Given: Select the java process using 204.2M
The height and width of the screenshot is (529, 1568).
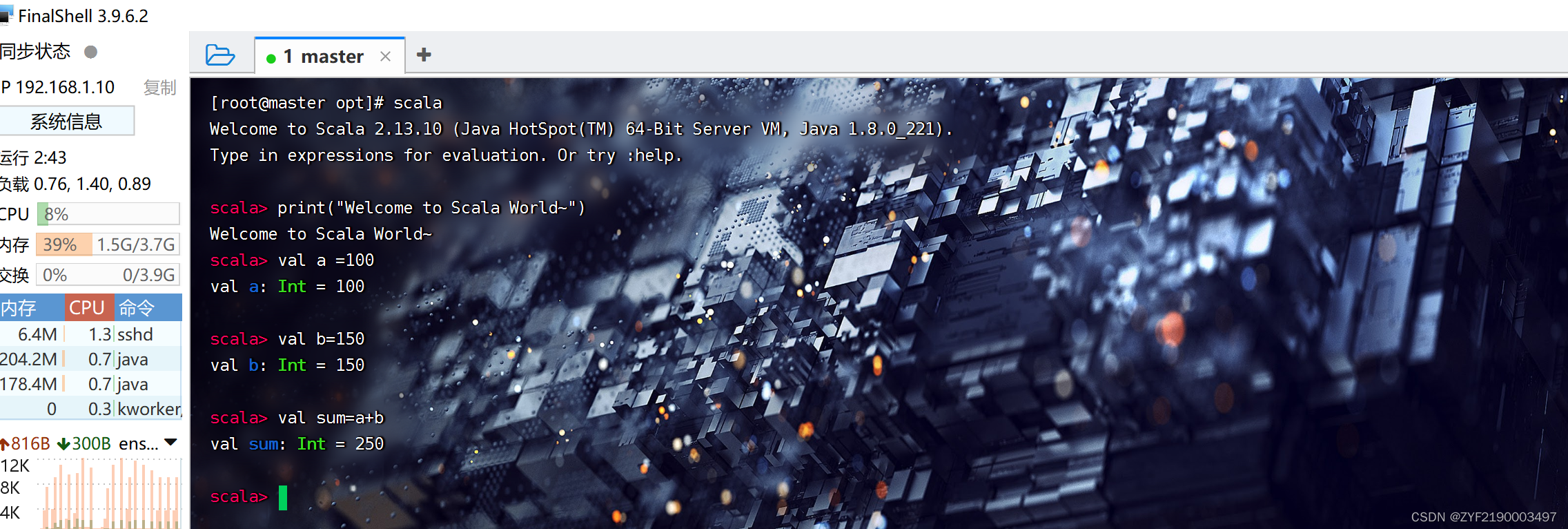Looking at the screenshot, I should pos(90,359).
